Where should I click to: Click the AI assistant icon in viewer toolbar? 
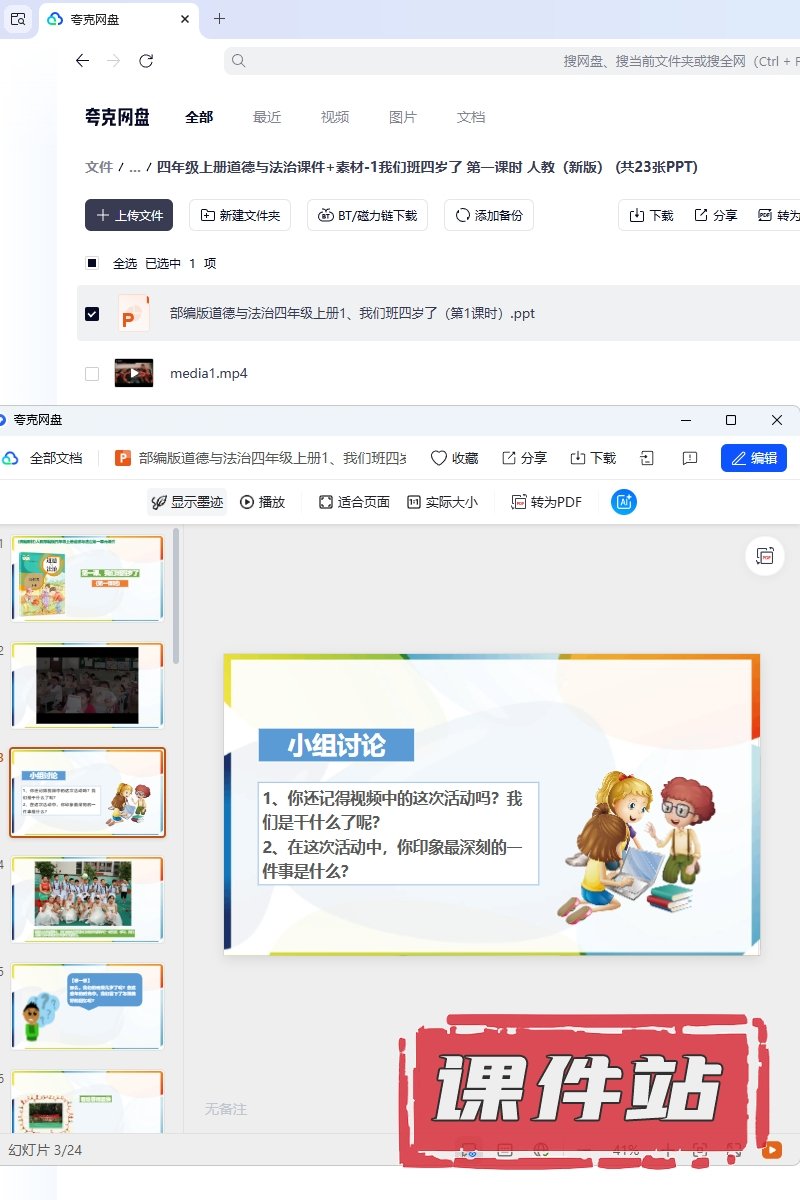pos(624,502)
